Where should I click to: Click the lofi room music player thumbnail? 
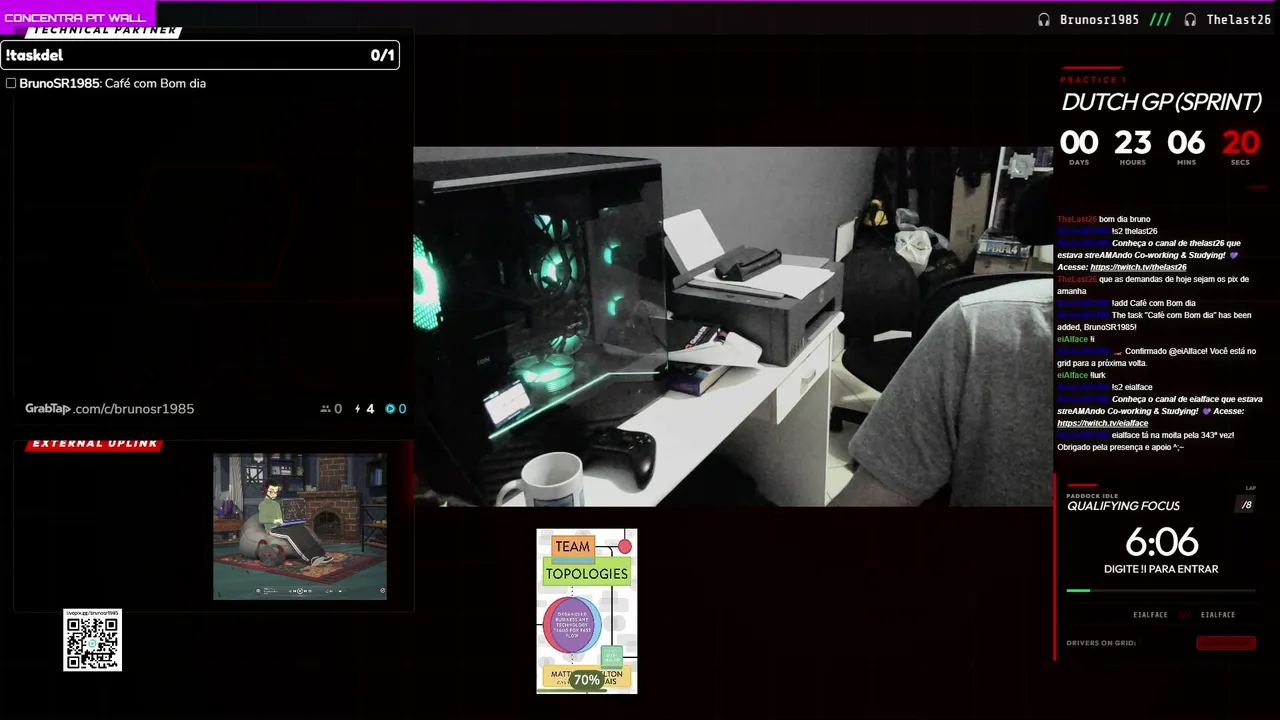click(x=300, y=526)
